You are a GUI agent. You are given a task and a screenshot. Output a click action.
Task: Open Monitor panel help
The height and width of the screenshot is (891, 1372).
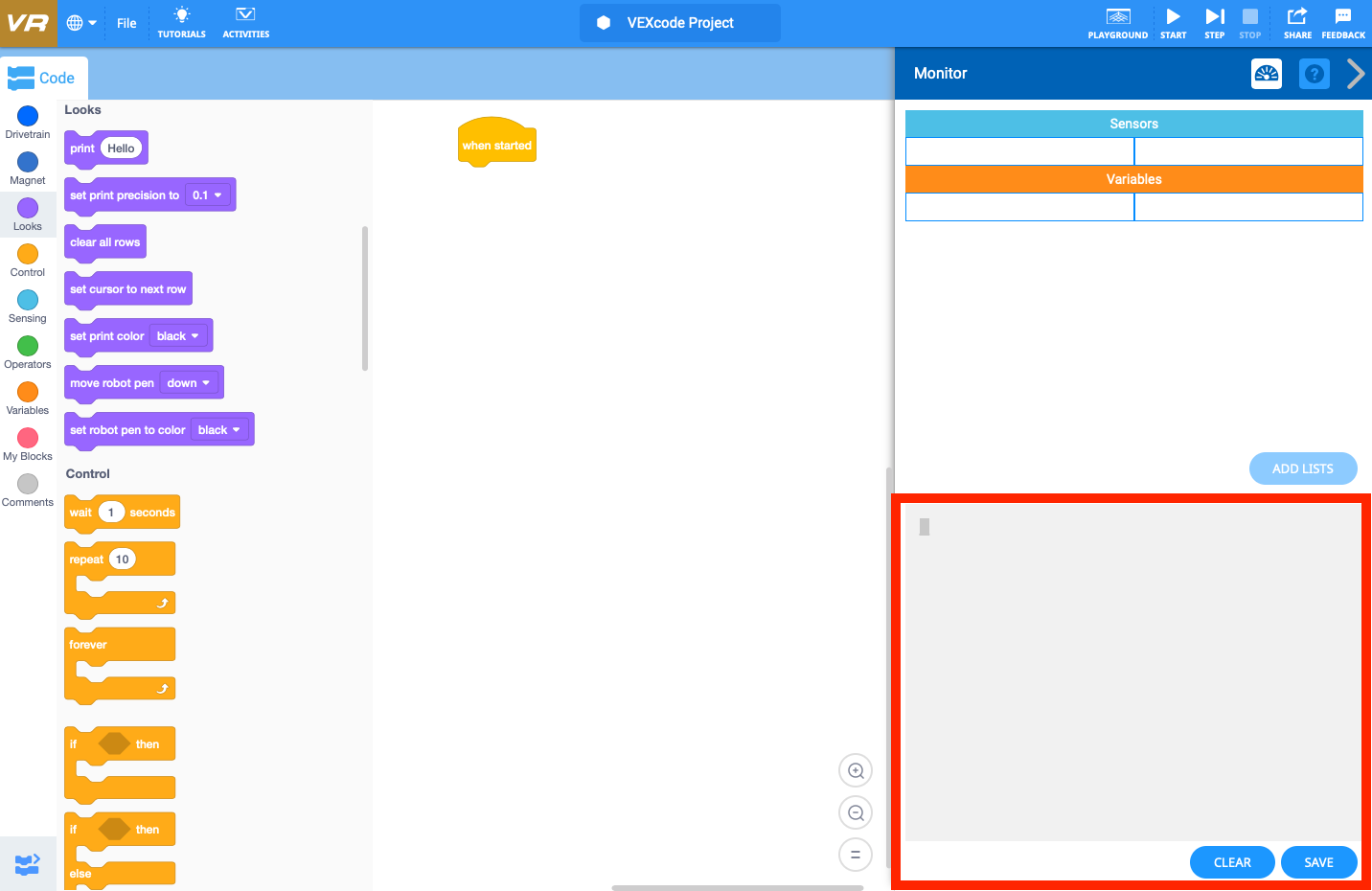pos(1314,73)
